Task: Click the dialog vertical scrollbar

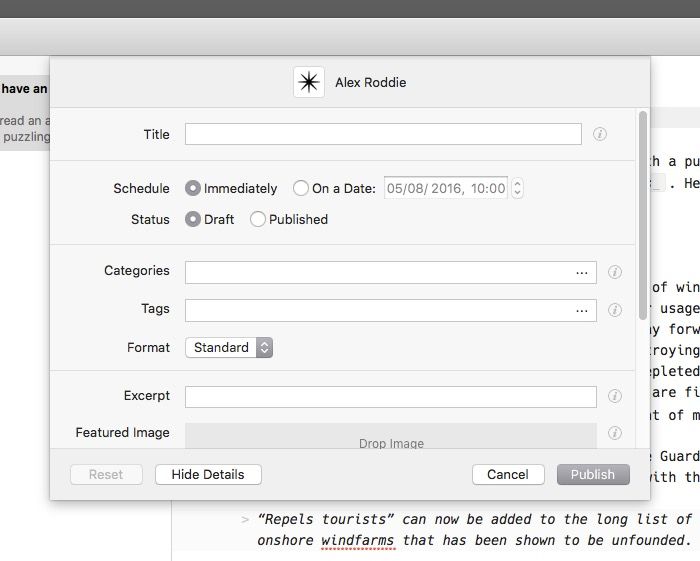Action: [x=643, y=215]
